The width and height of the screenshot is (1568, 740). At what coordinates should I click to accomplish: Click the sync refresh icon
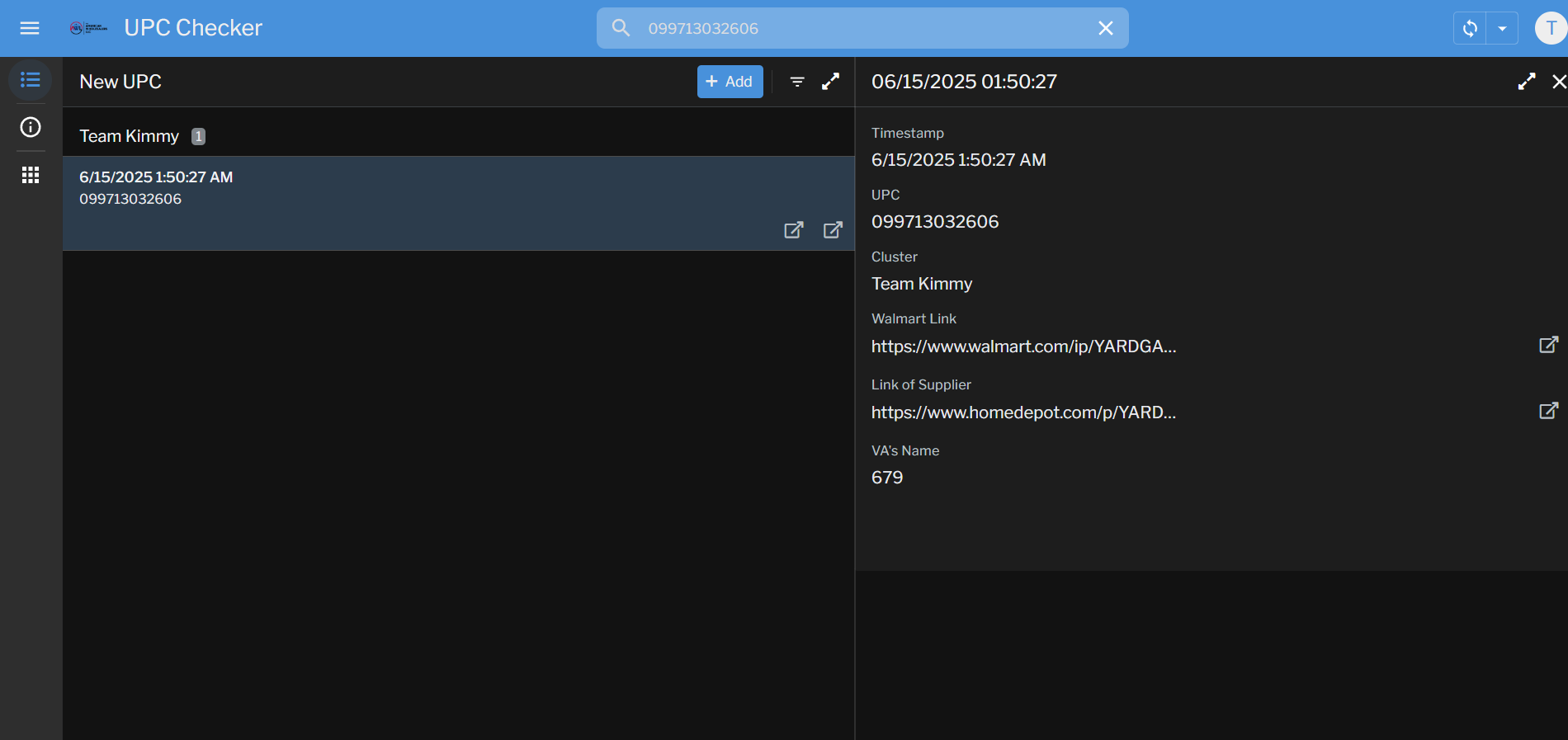tap(1470, 28)
